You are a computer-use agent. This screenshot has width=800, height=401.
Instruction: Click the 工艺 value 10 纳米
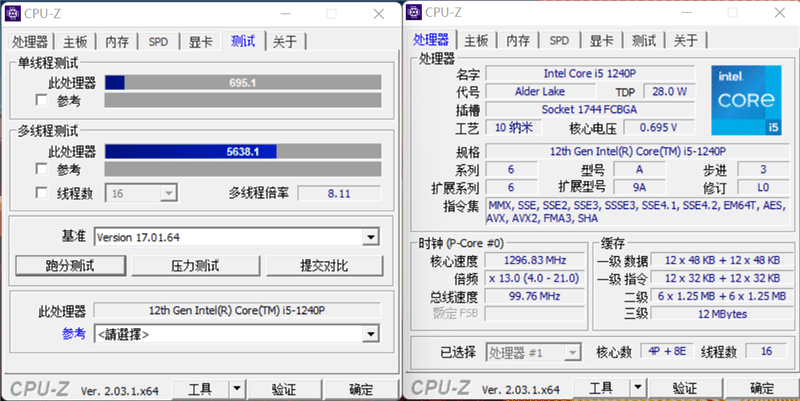point(513,128)
